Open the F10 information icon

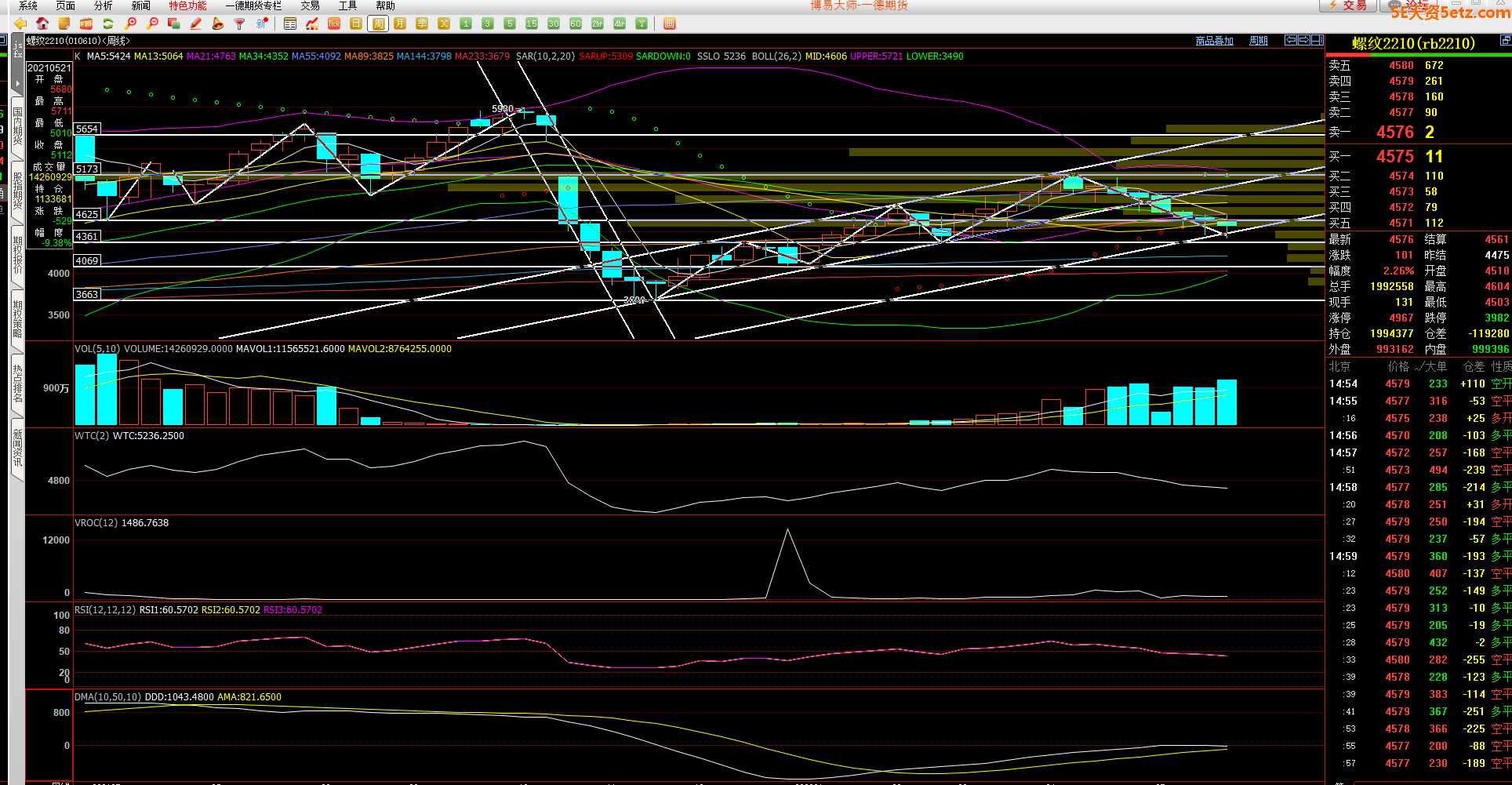pos(86,24)
